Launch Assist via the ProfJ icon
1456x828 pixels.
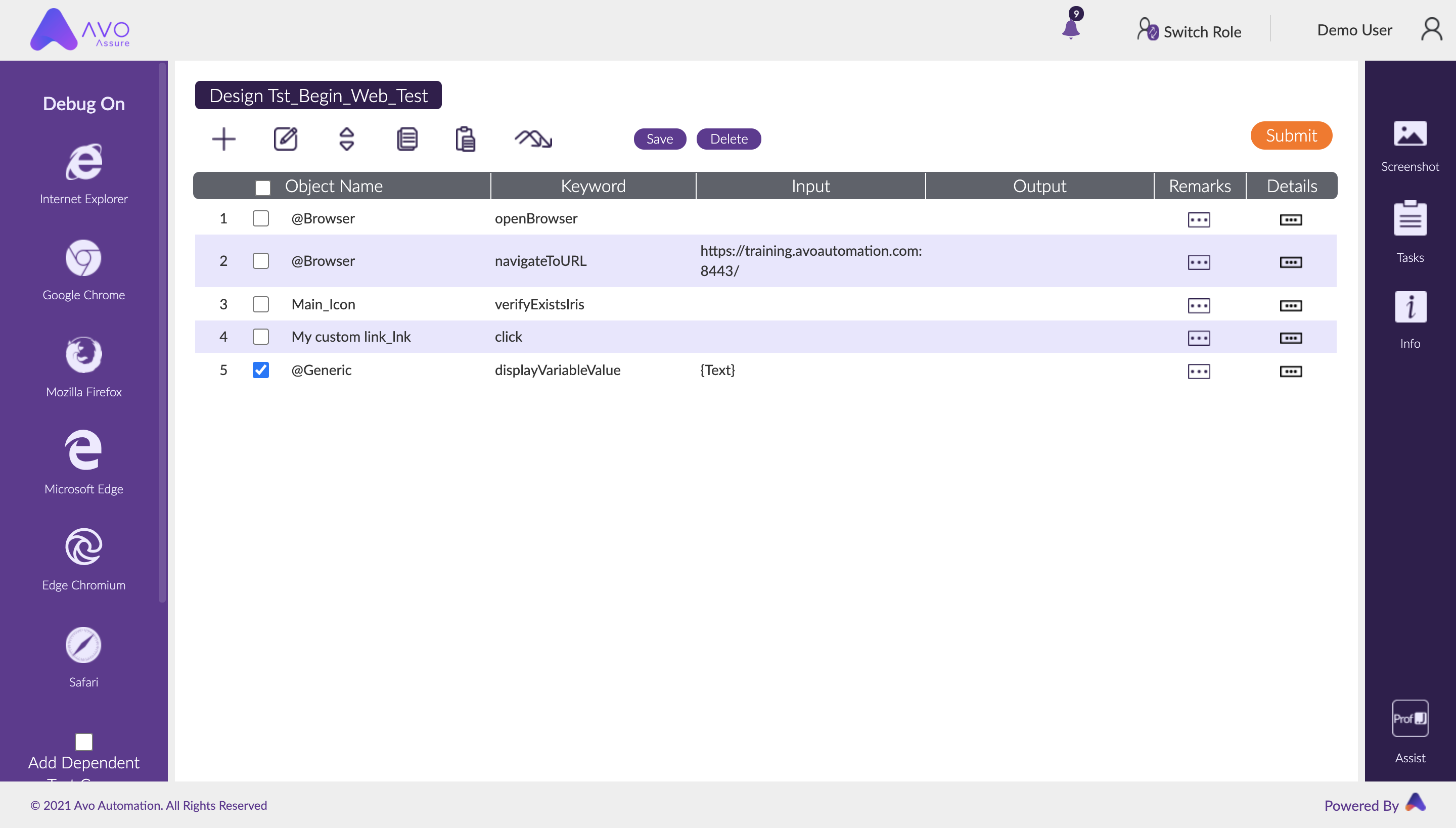pyautogui.click(x=1409, y=718)
